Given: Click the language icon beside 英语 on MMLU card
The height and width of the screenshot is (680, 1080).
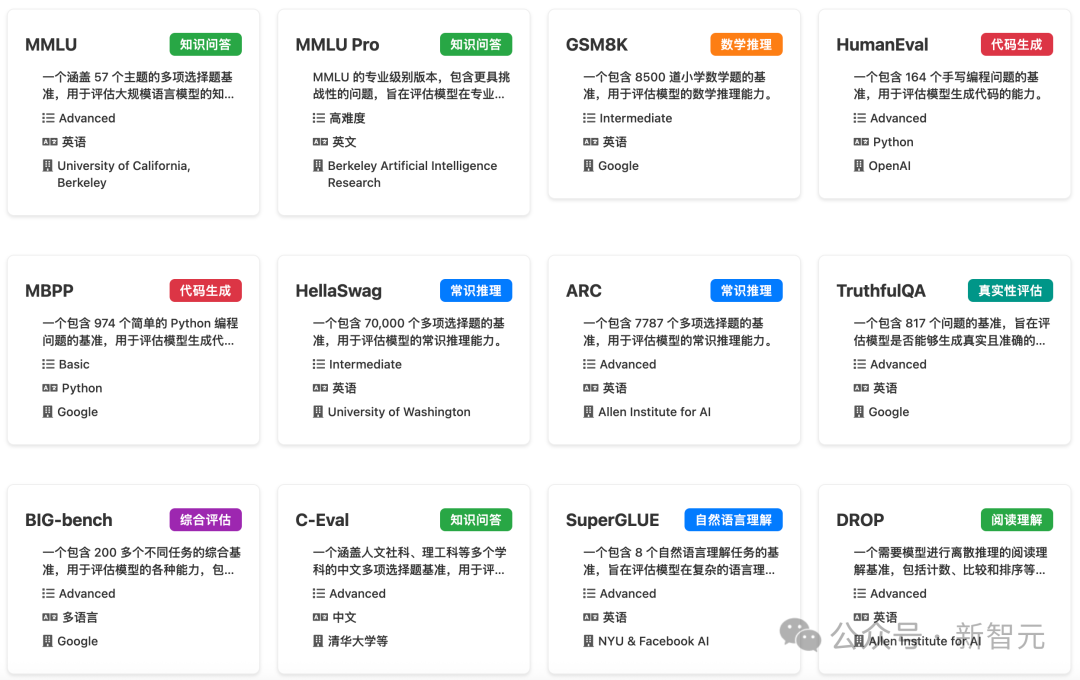Looking at the screenshot, I should pos(50,142).
